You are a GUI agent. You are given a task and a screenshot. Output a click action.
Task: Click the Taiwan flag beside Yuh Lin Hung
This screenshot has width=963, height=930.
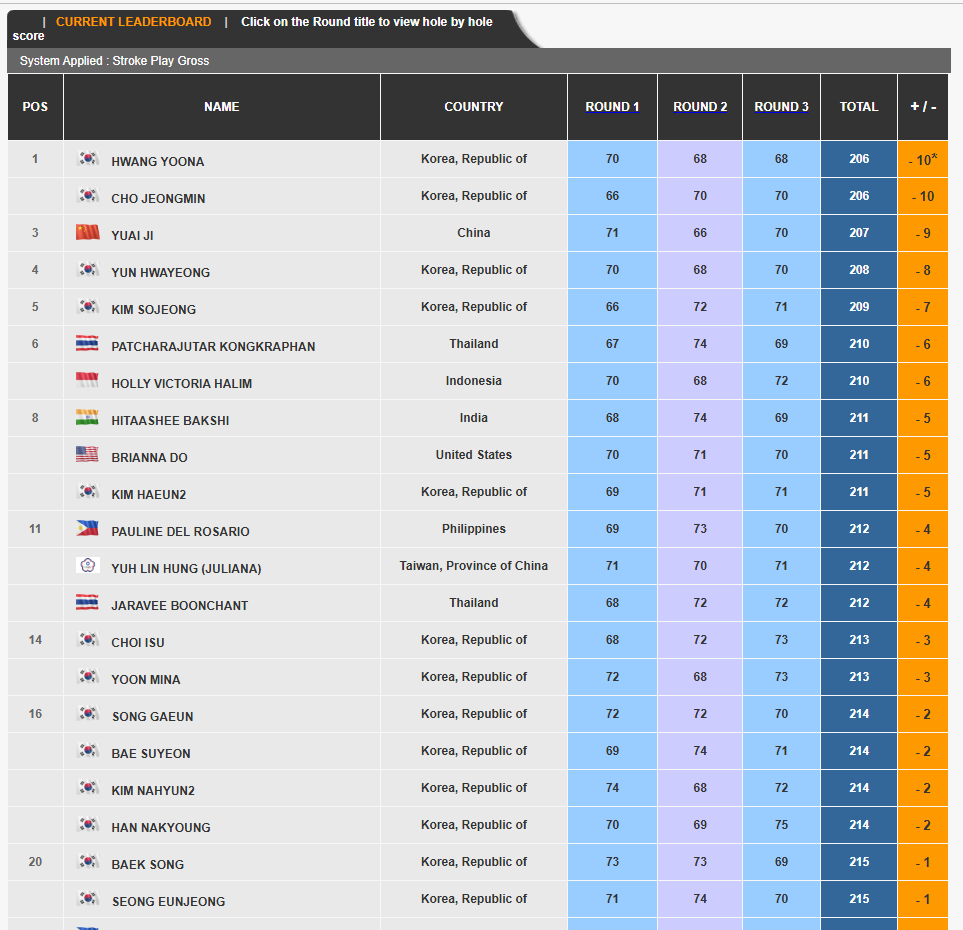[x=88, y=565]
